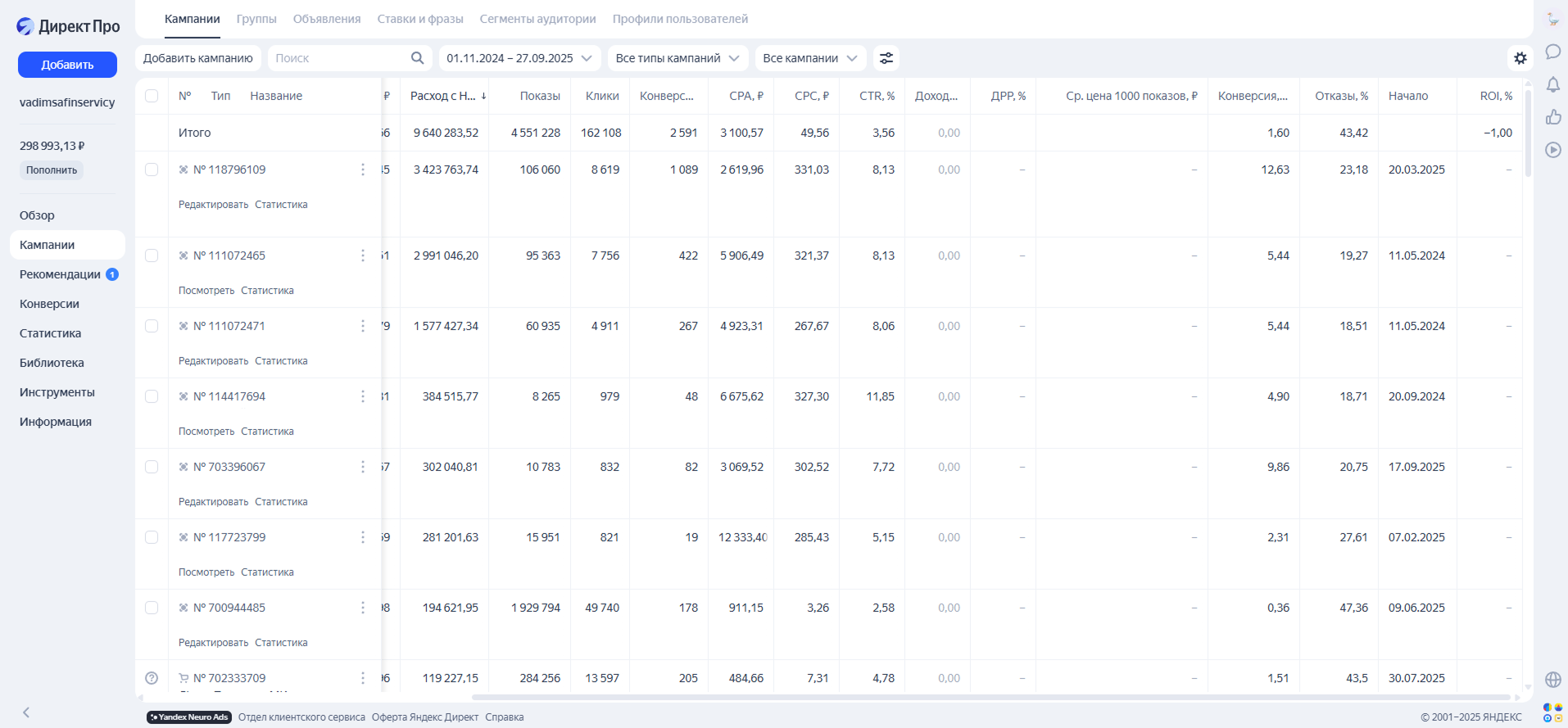Open the Все кампании dropdown
Screen dimensions: 1568x728
coord(811,58)
